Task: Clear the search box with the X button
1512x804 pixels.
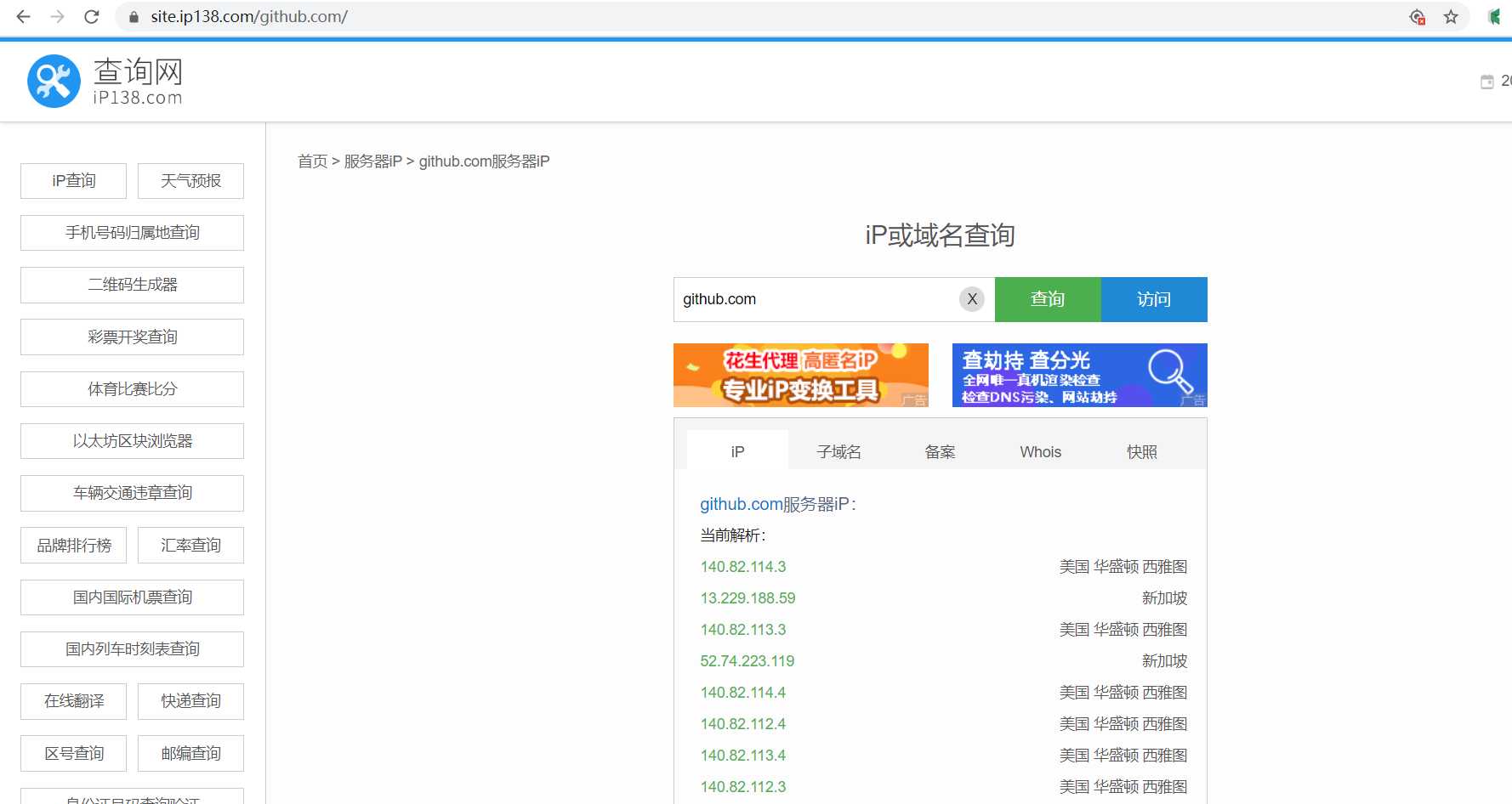Action: 972,299
